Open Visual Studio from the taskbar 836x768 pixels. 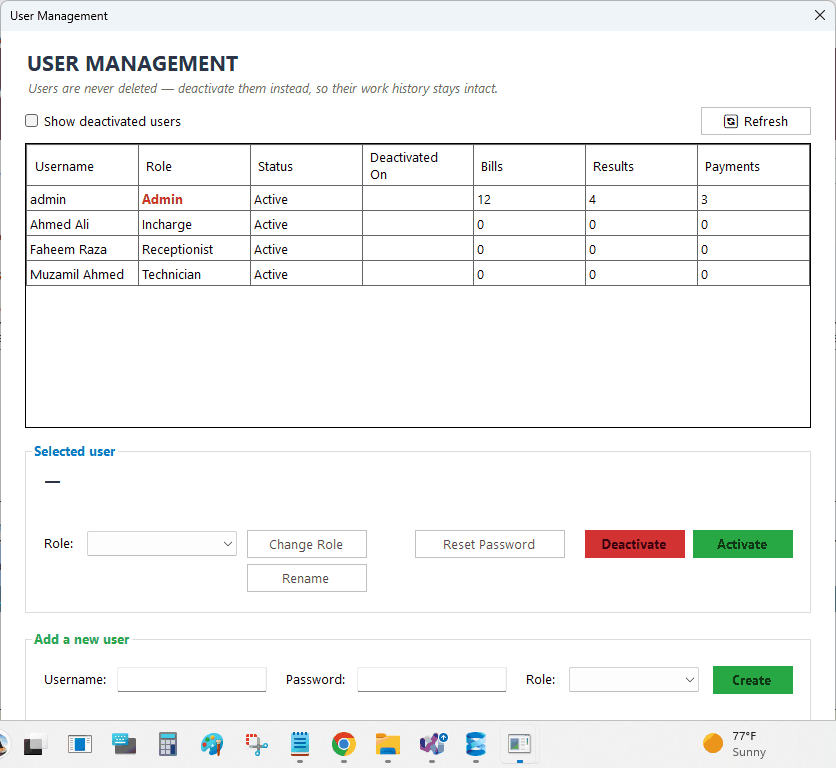(432, 744)
